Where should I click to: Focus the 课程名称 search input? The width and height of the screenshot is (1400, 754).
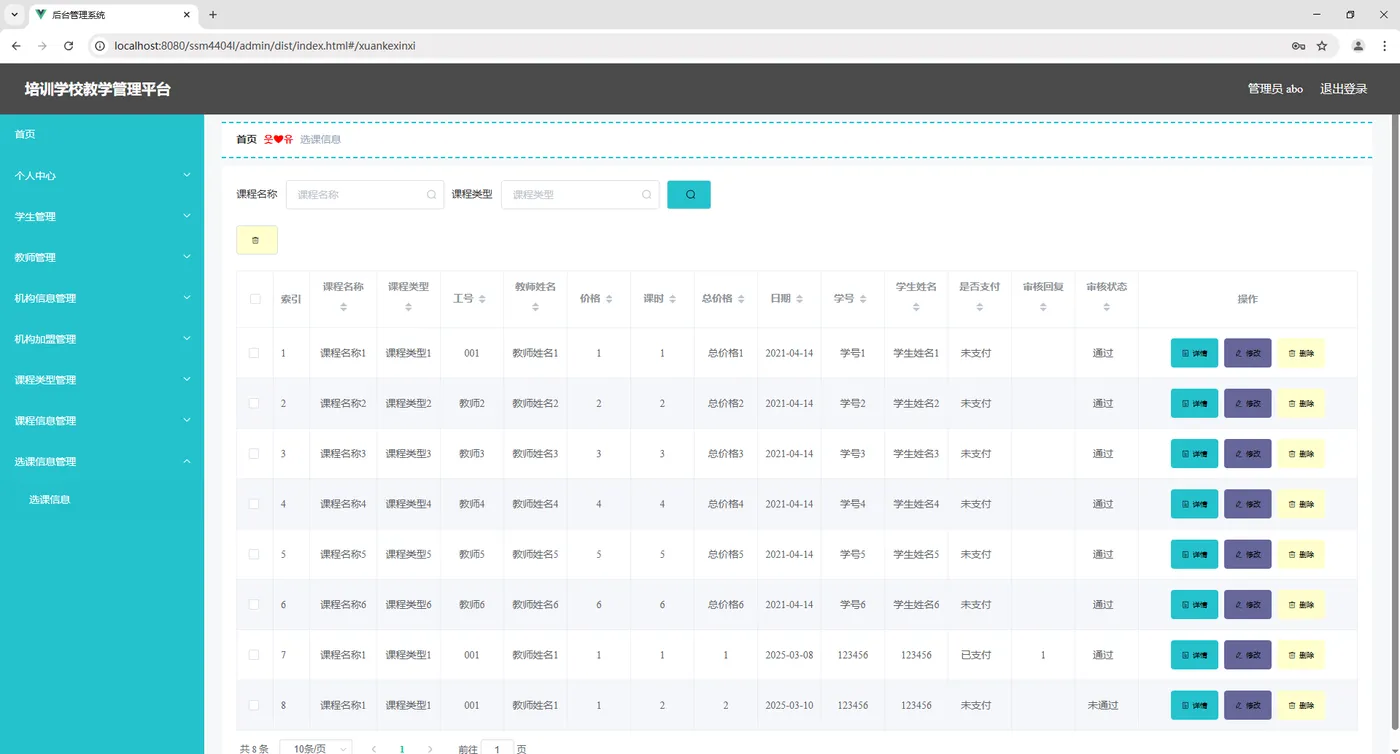pos(365,194)
